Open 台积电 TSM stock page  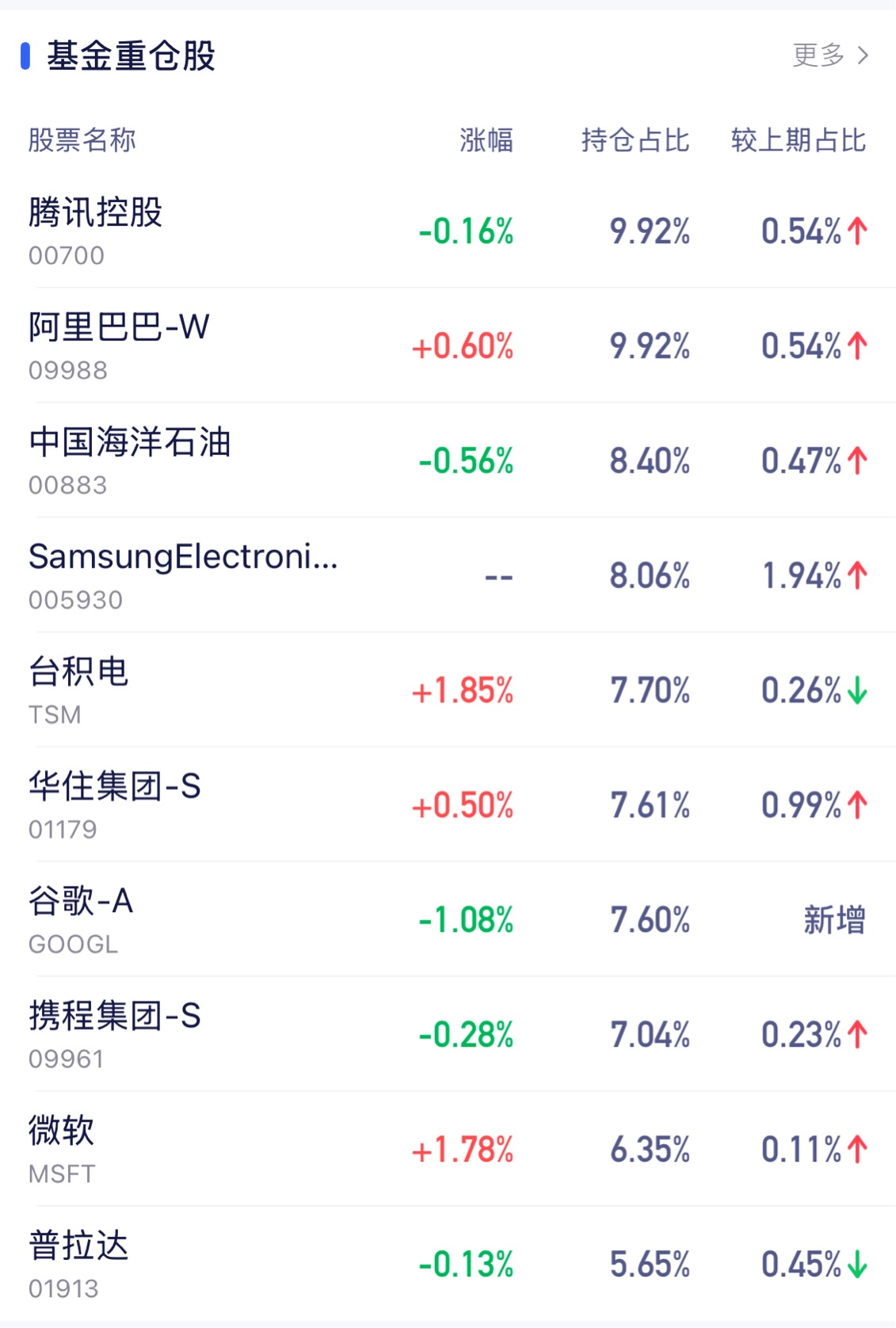(78, 672)
